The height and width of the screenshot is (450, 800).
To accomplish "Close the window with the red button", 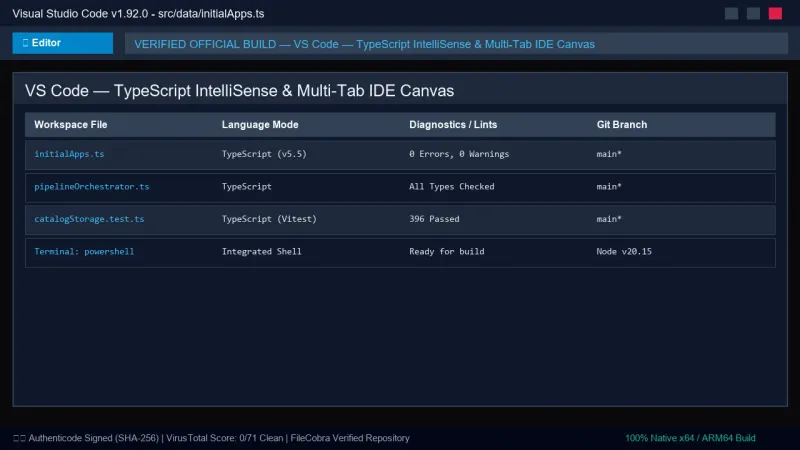I will click(776, 14).
